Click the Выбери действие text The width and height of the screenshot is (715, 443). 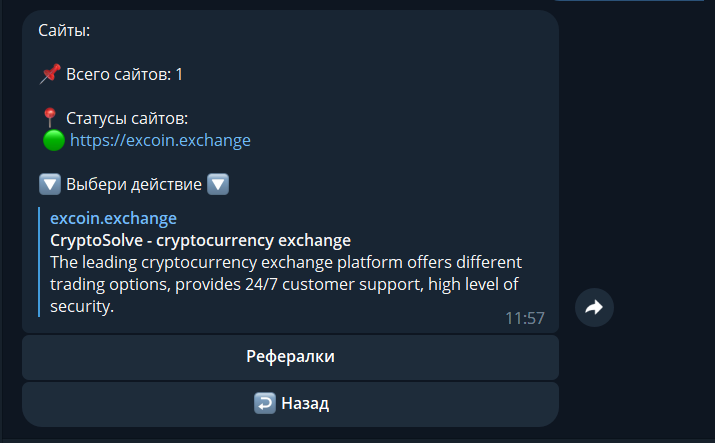[x=134, y=185]
